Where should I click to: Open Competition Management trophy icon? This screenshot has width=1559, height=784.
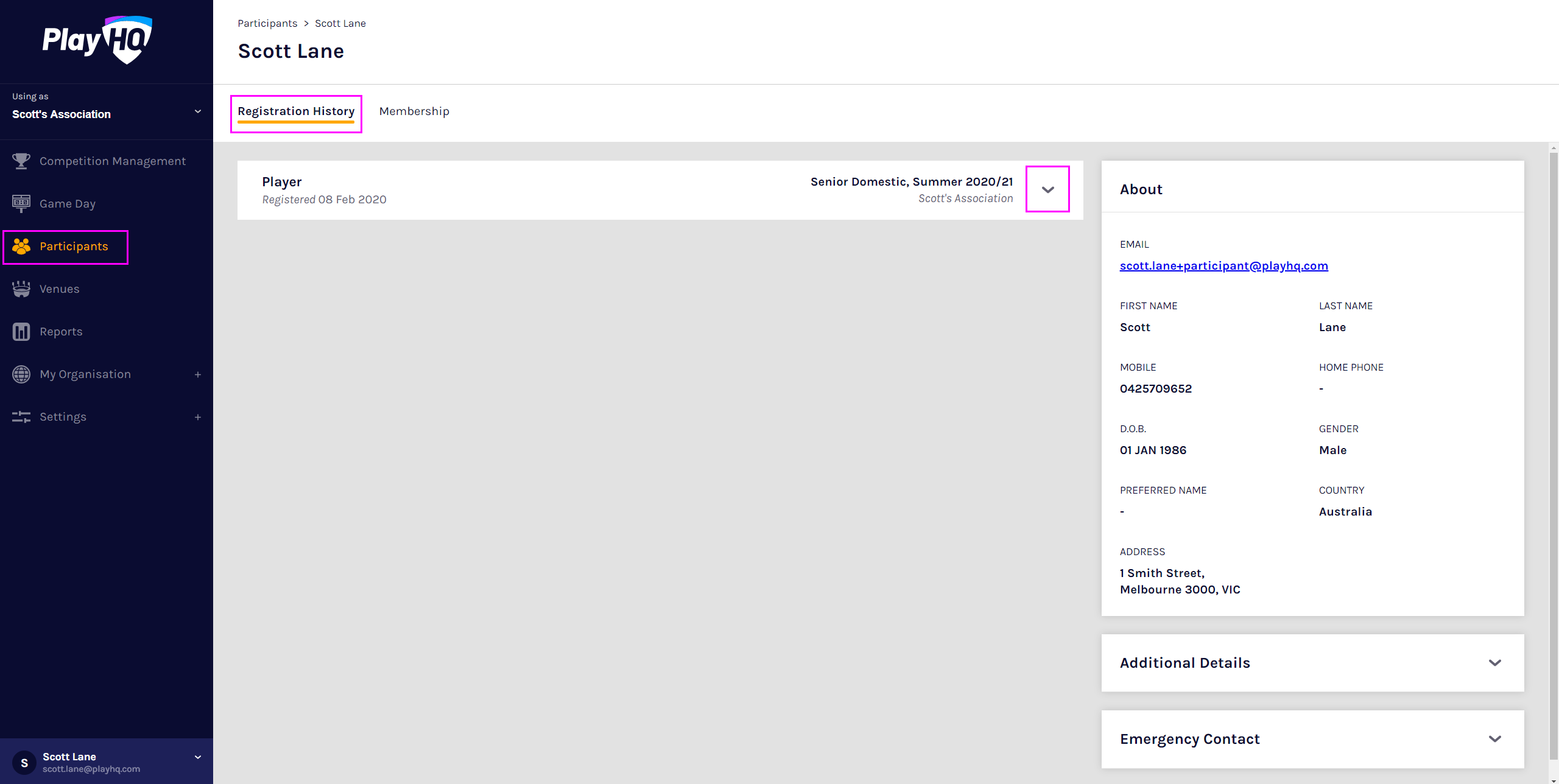tap(21, 161)
